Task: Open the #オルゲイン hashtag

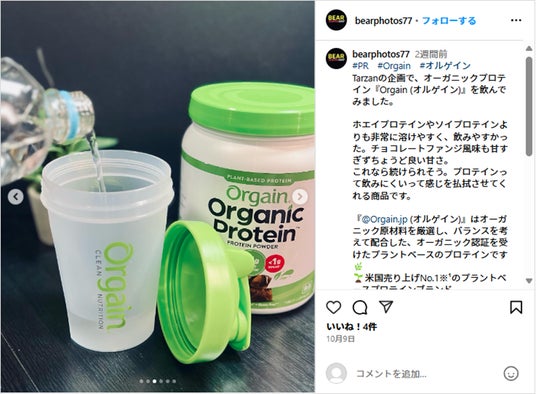Action: [445, 66]
